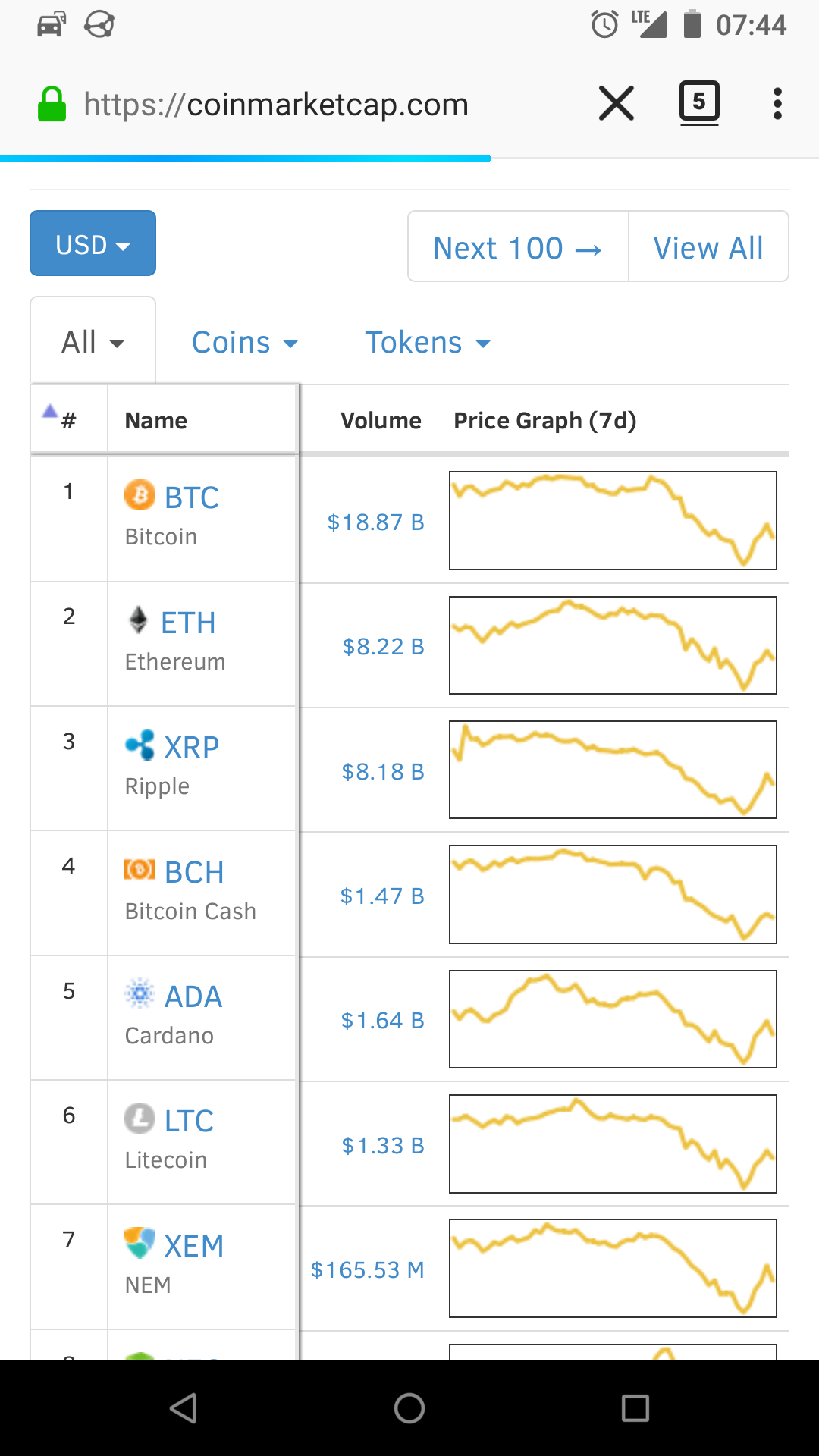Stop page loading with X button

(x=617, y=103)
